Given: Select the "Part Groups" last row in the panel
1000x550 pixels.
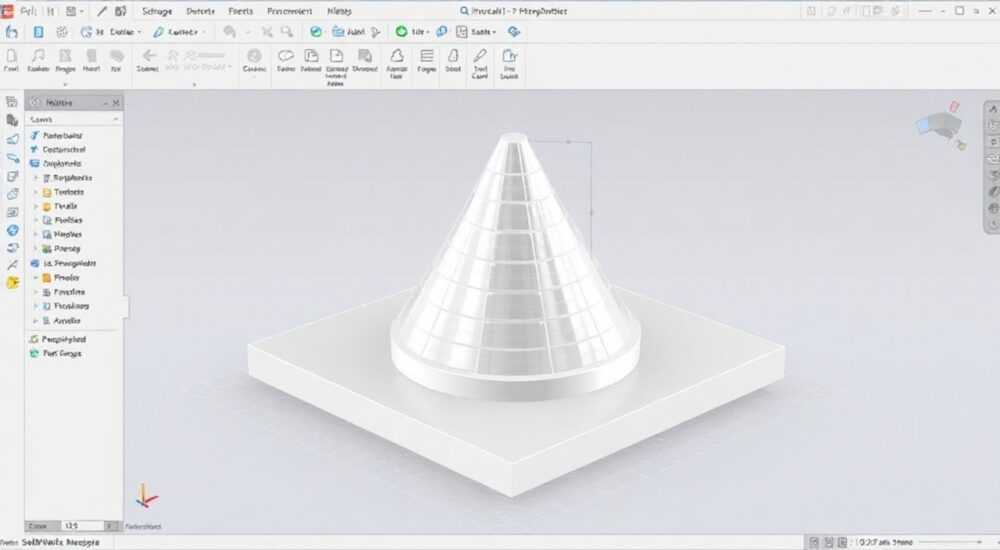Looking at the screenshot, I should click(x=55, y=353).
